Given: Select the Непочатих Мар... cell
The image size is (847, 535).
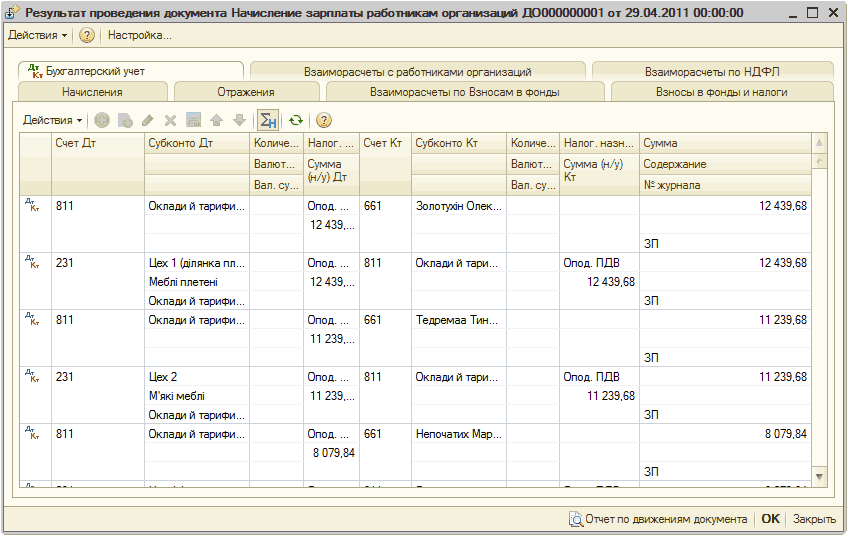Looking at the screenshot, I should pos(459,434).
